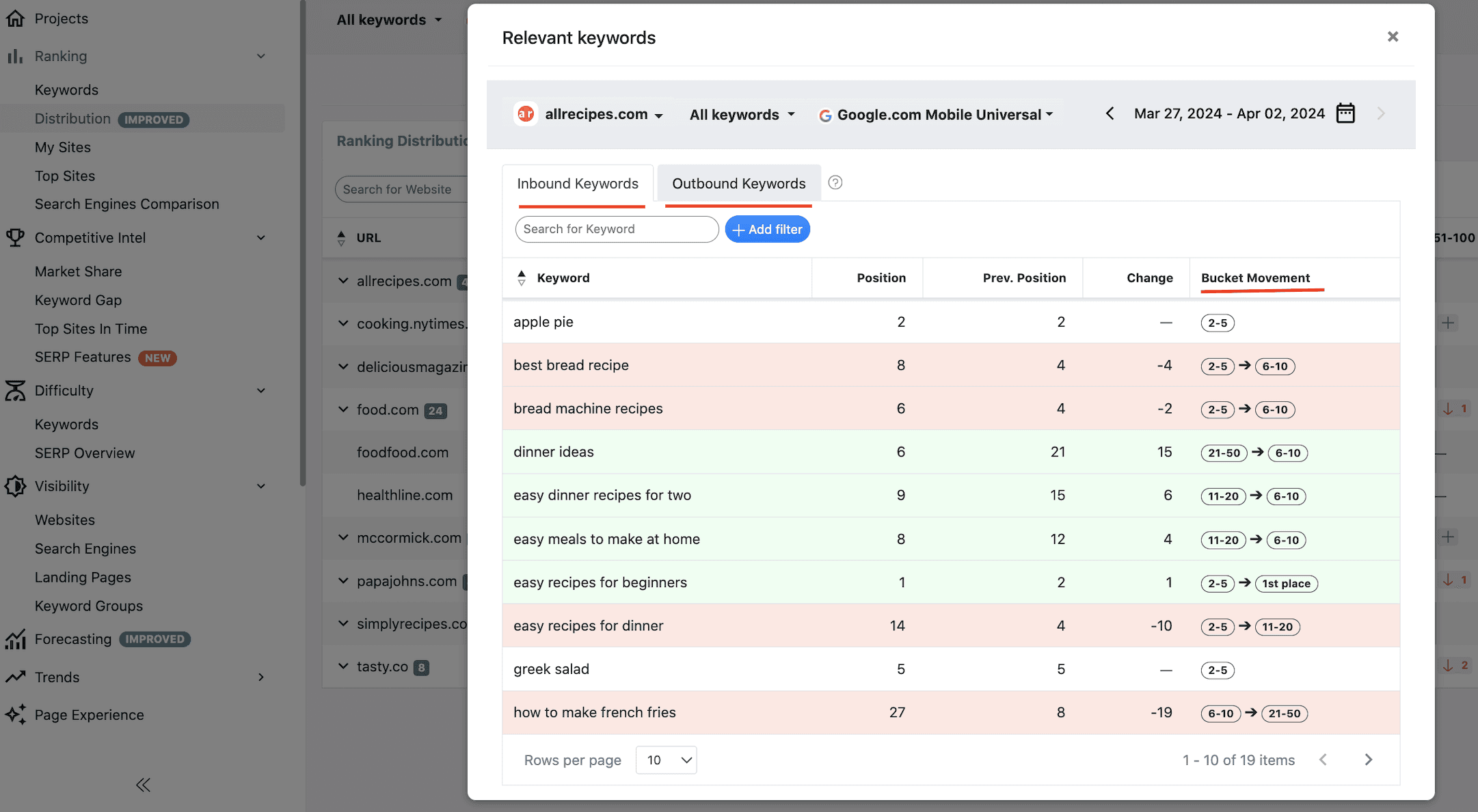This screenshot has height=812, width=1478.
Task: Click the Projects home icon
Action: click(15, 18)
